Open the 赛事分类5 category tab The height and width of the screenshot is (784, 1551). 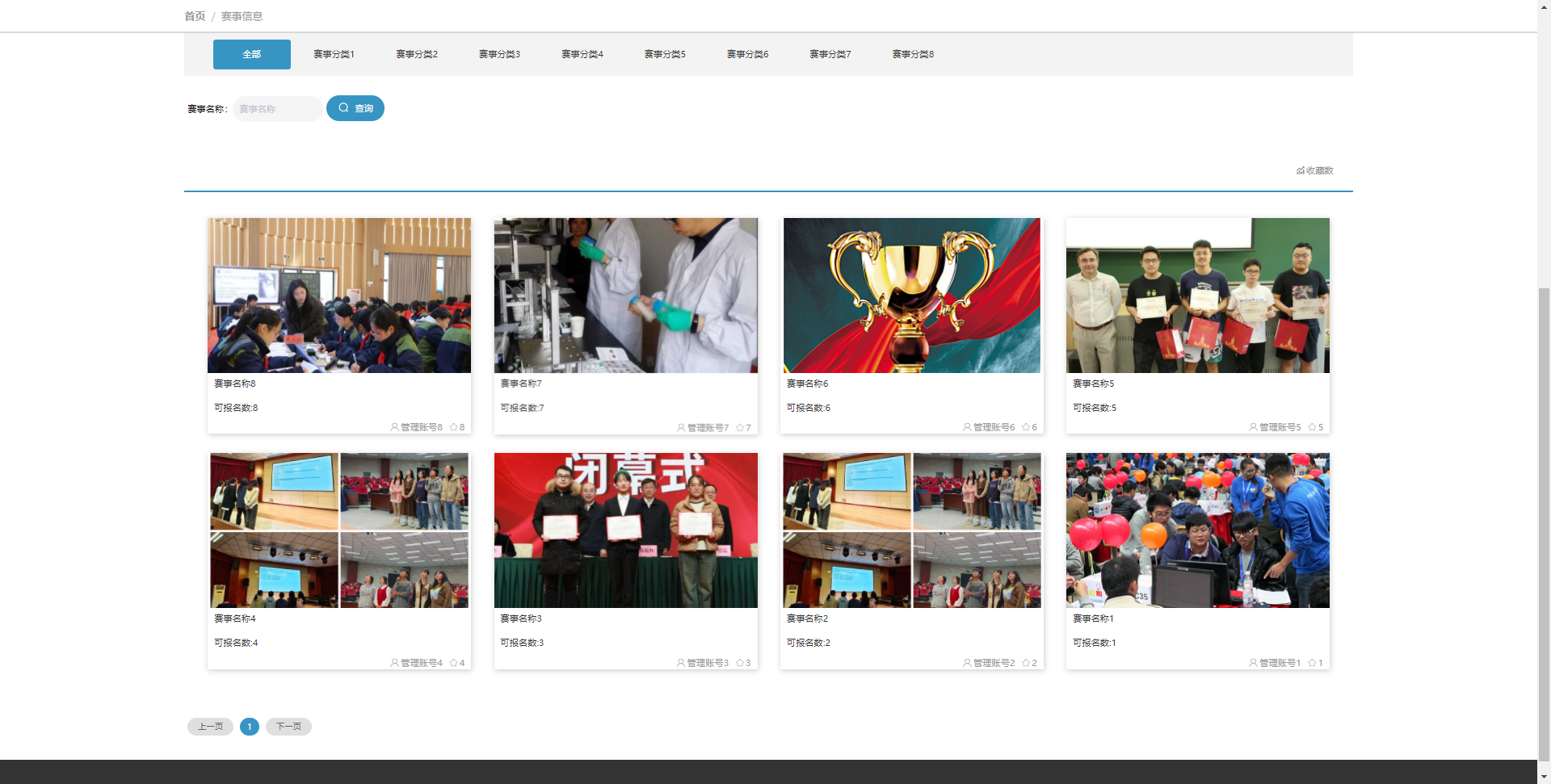pyautogui.click(x=665, y=54)
